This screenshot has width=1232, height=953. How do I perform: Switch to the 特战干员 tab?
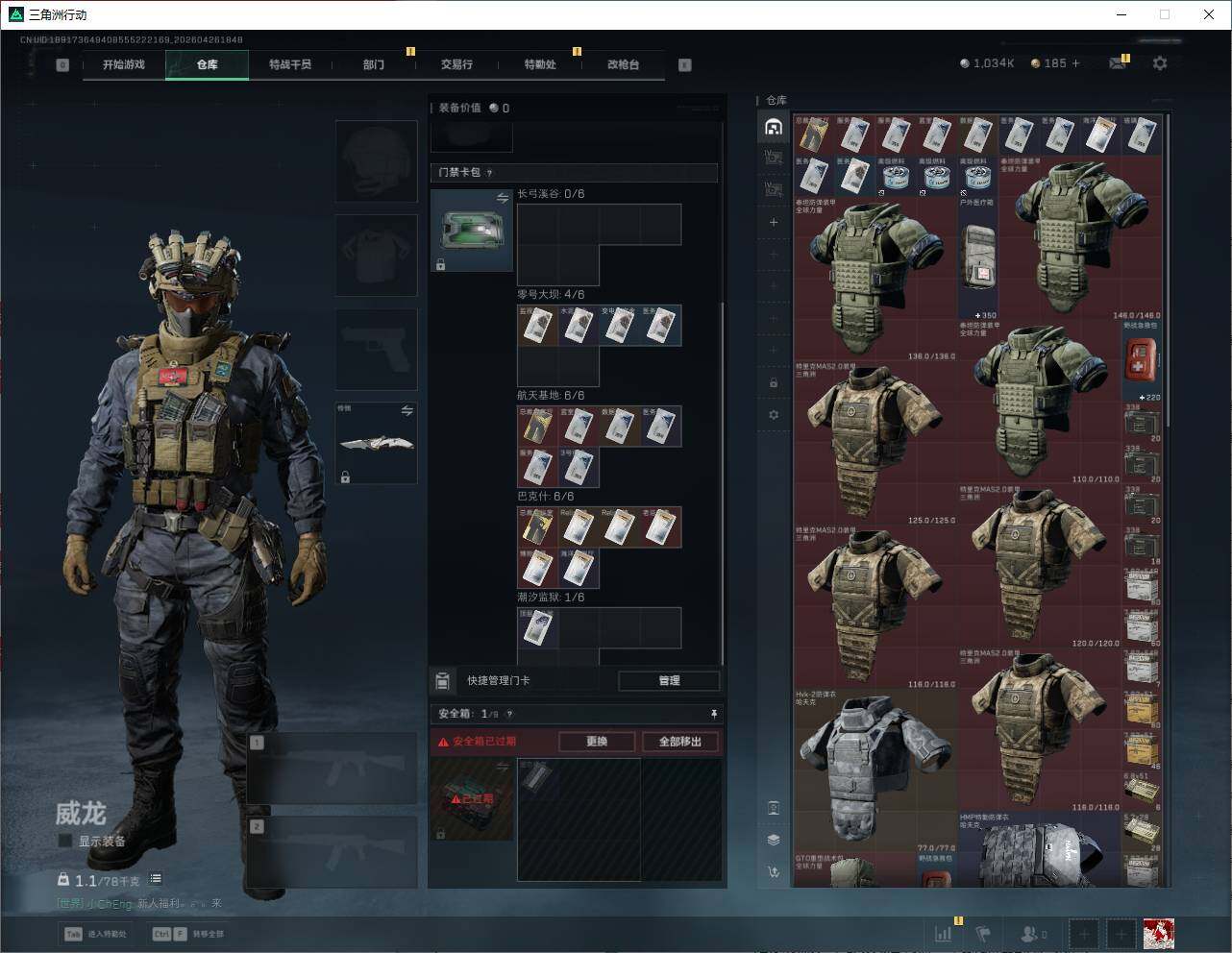[290, 64]
